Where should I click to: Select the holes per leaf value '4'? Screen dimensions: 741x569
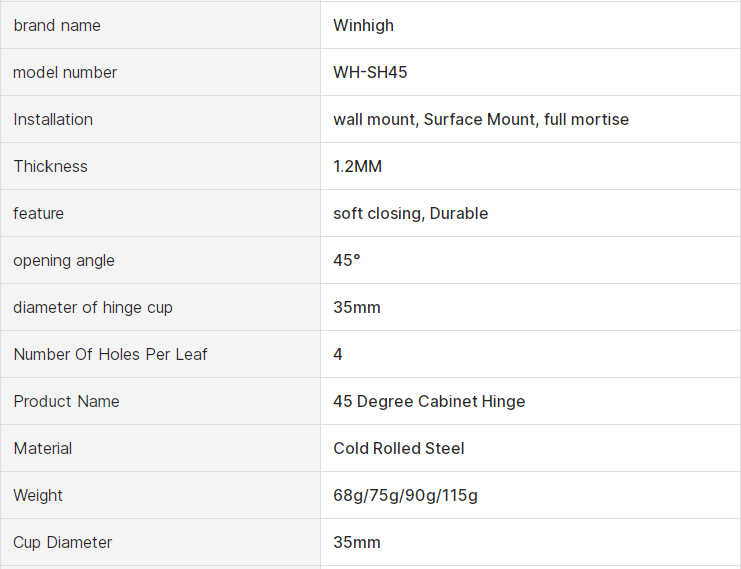tap(338, 355)
